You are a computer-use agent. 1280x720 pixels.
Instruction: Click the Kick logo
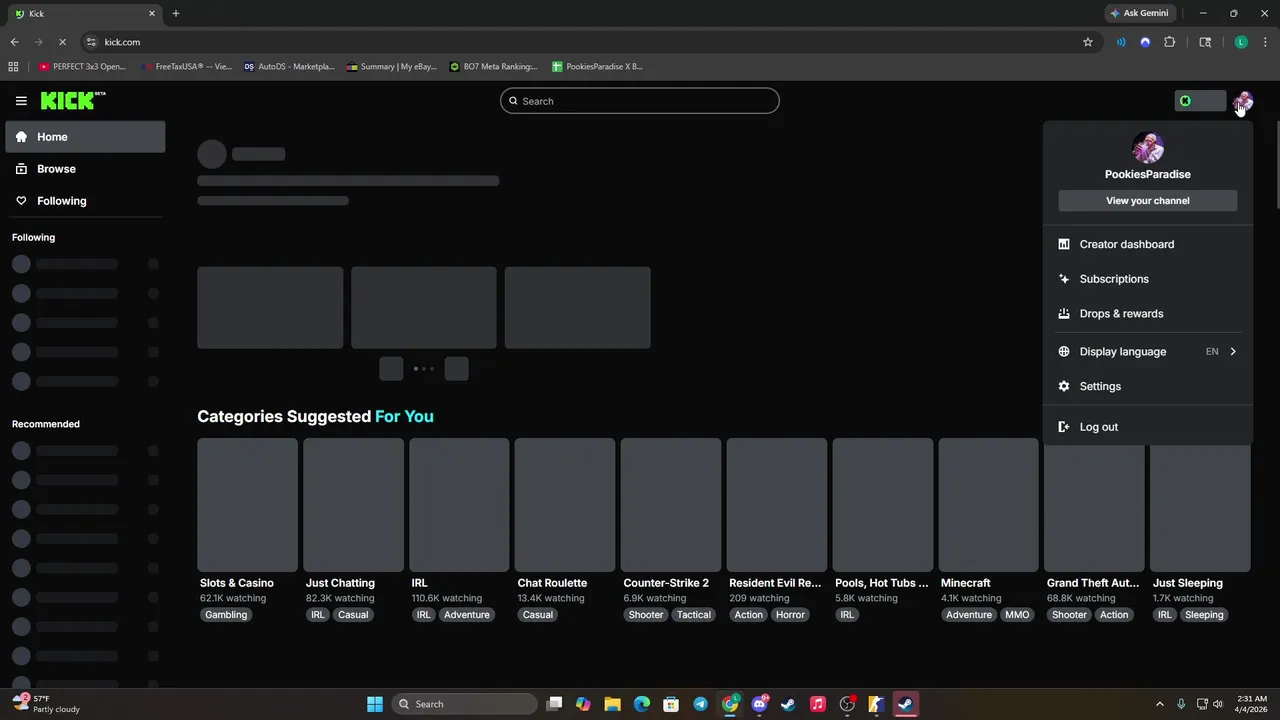click(x=73, y=100)
